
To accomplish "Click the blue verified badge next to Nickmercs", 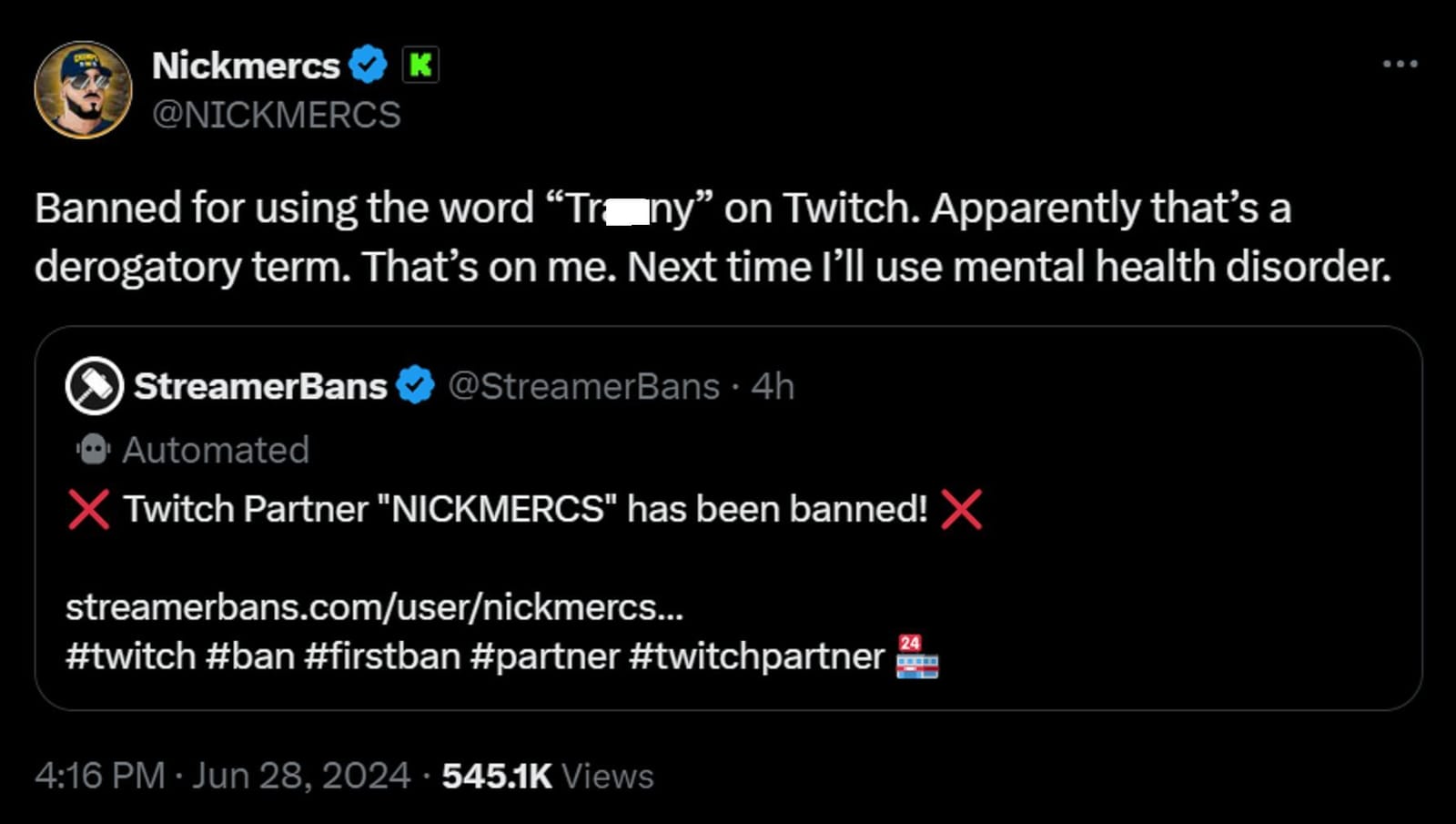I will (x=369, y=64).
